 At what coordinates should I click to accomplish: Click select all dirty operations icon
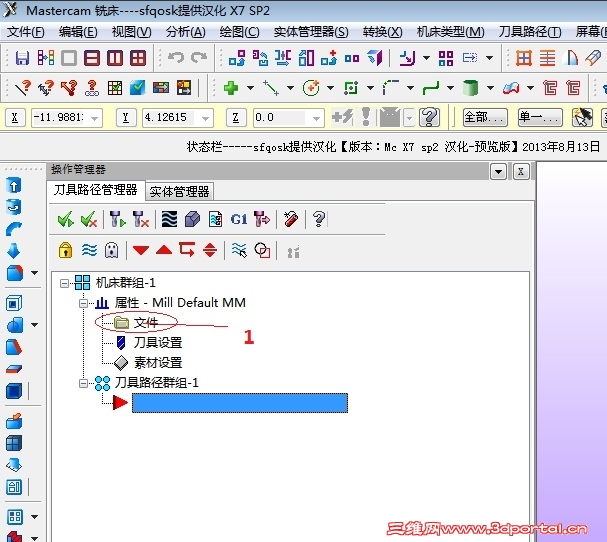point(89,220)
